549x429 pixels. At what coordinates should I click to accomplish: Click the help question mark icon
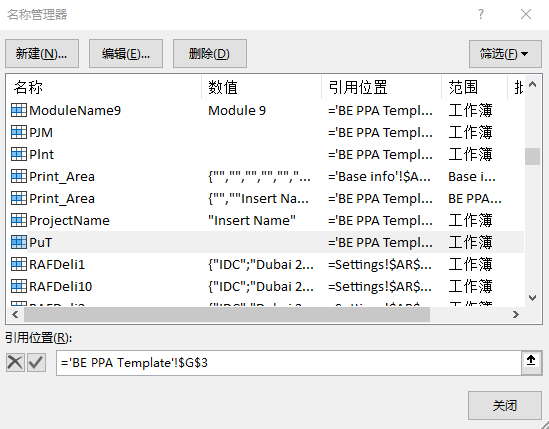(x=481, y=14)
